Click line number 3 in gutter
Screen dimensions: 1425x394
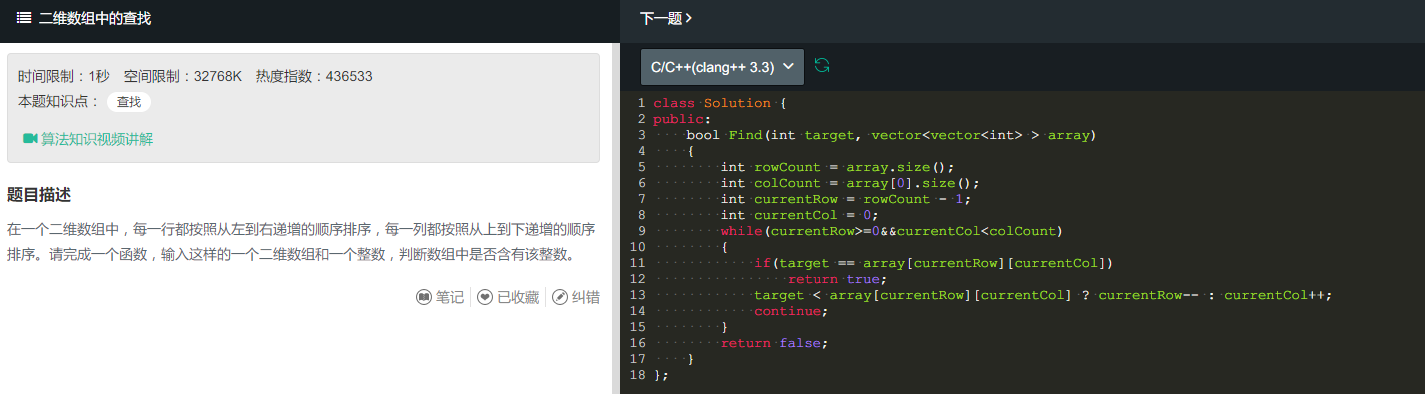641,135
